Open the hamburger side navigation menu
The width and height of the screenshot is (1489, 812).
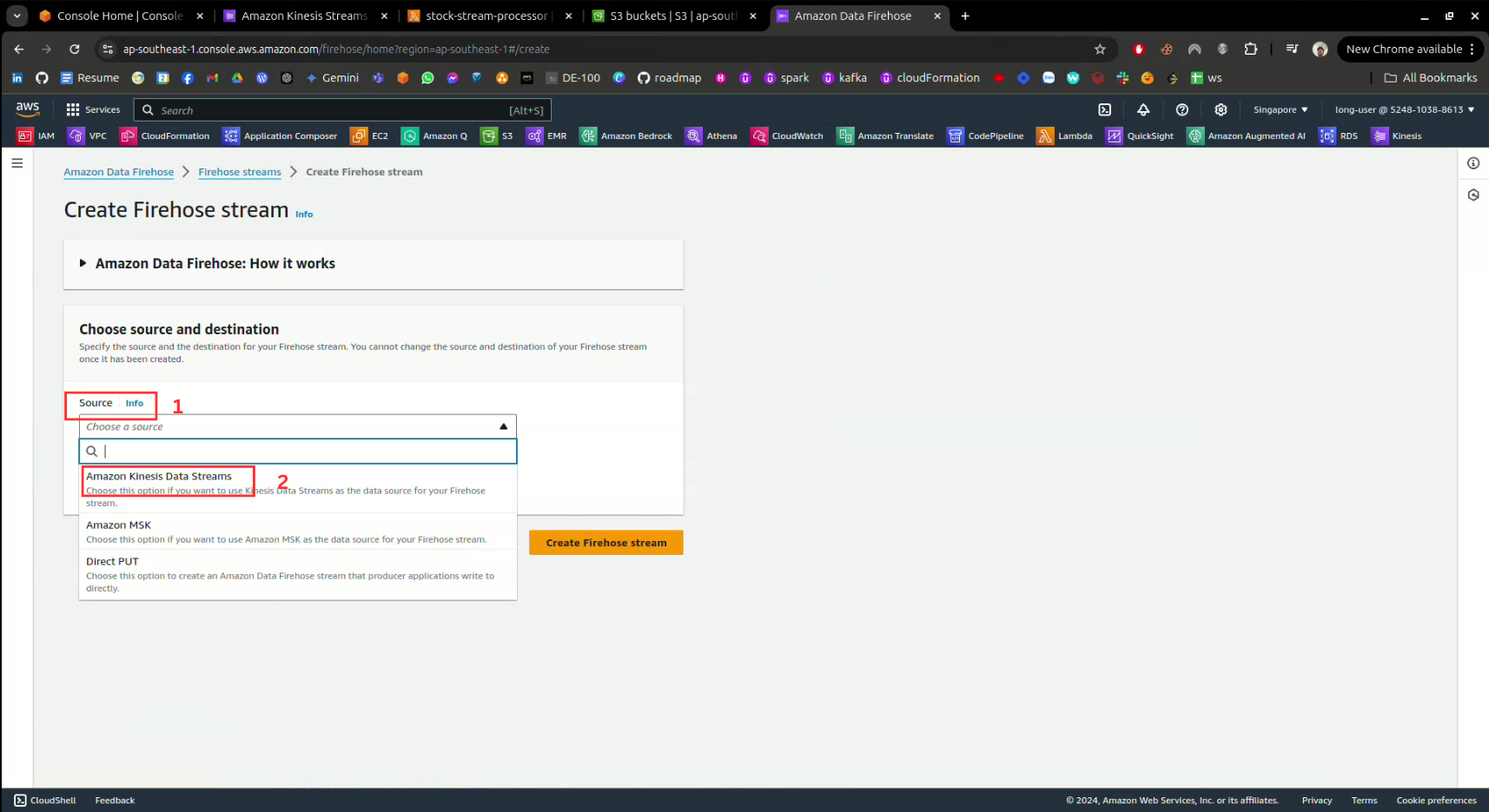(17, 163)
